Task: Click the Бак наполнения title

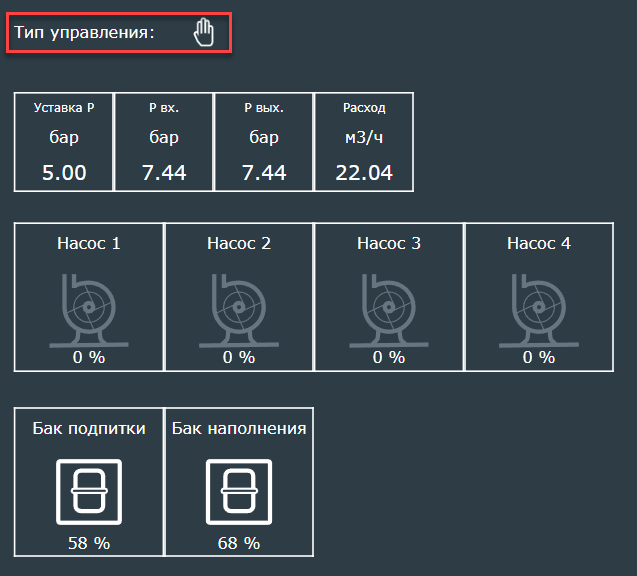Action: [x=239, y=428]
